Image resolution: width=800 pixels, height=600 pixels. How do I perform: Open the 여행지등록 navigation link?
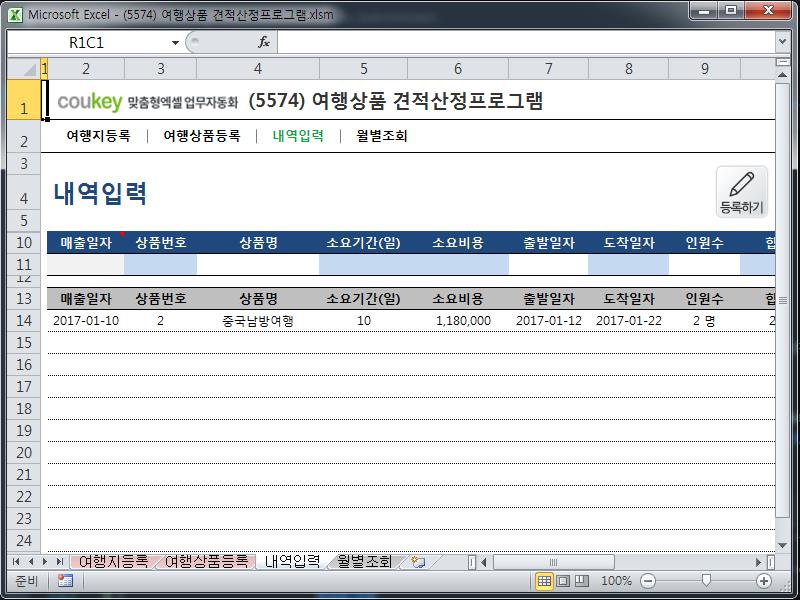point(98,136)
